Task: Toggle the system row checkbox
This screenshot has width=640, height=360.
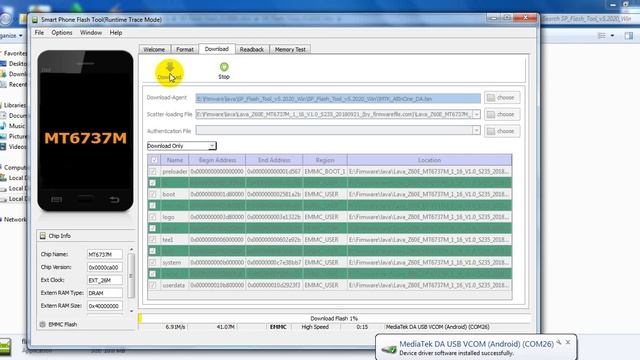Action: coord(153,262)
